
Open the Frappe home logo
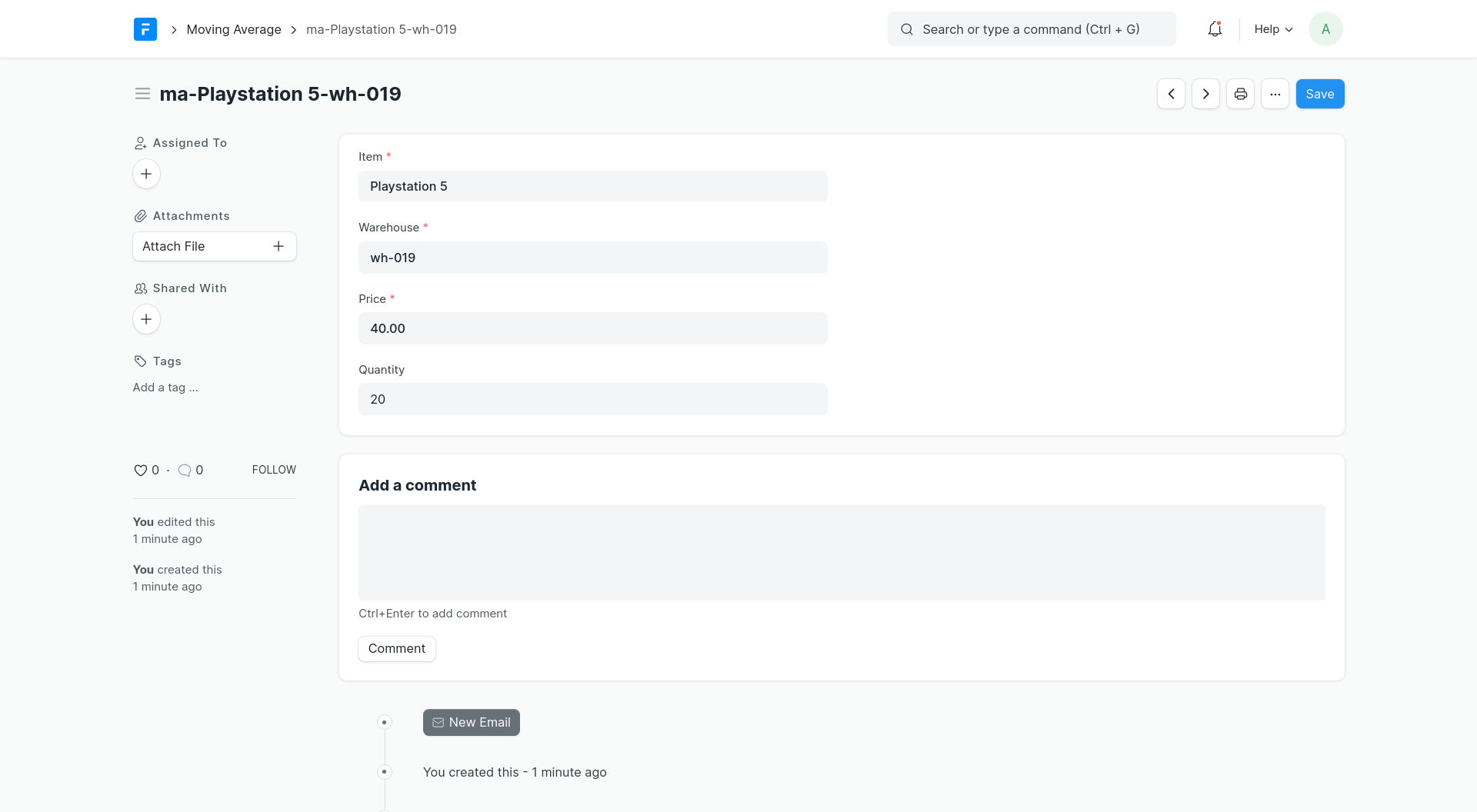pyautogui.click(x=145, y=29)
